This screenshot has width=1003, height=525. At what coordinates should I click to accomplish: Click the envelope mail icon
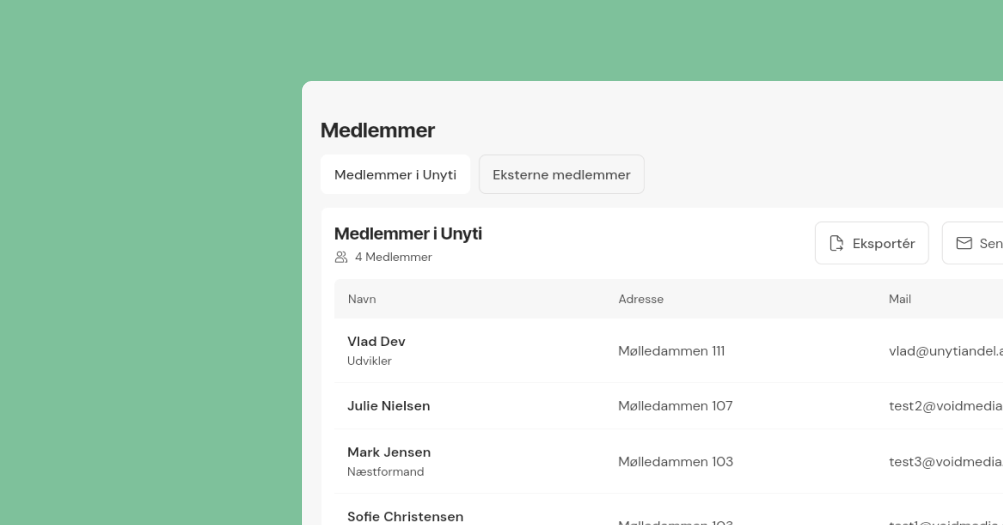click(x=964, y=243)
